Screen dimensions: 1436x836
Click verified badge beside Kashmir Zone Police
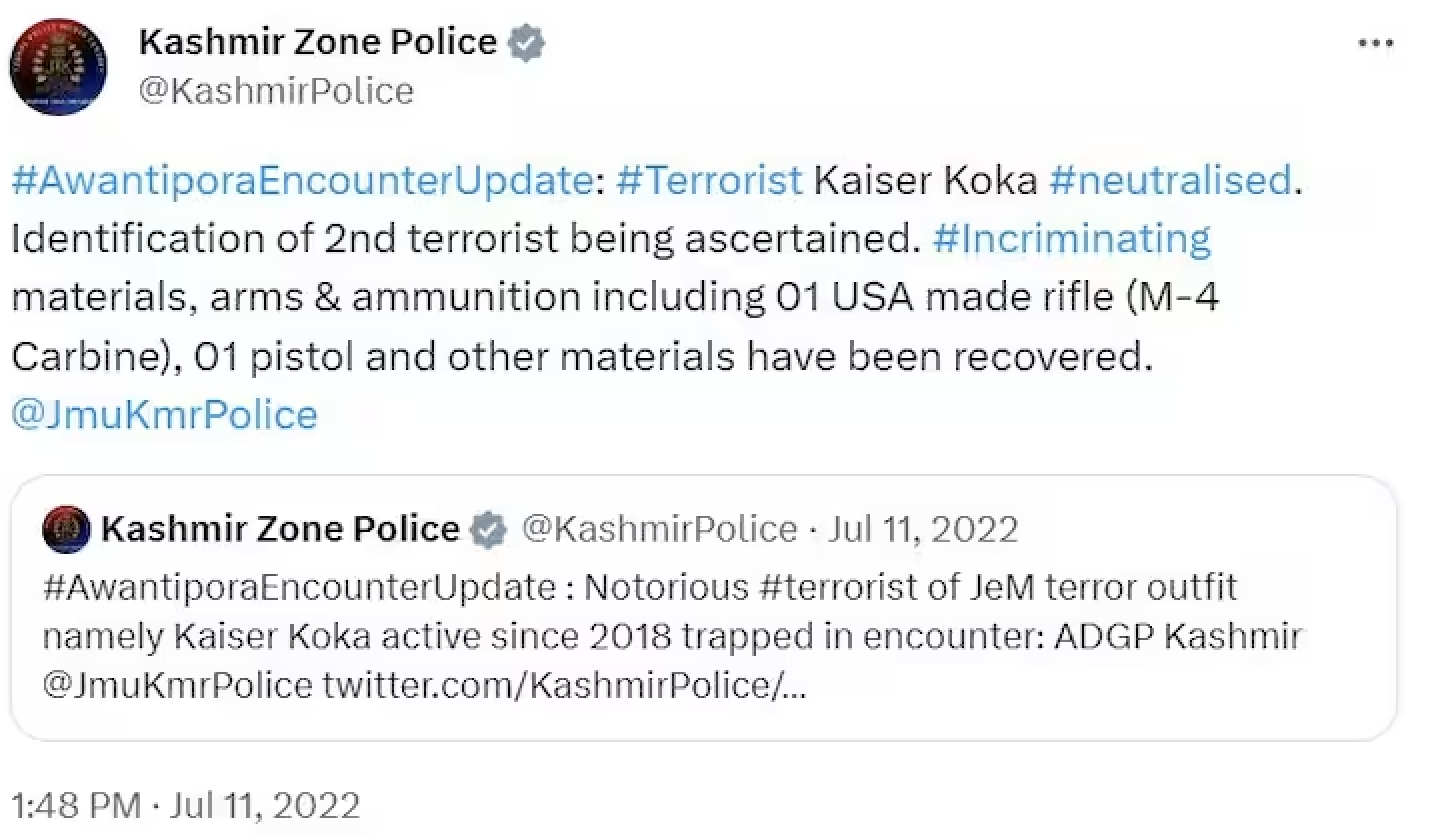pyautogui.click(x=527, y=43)
